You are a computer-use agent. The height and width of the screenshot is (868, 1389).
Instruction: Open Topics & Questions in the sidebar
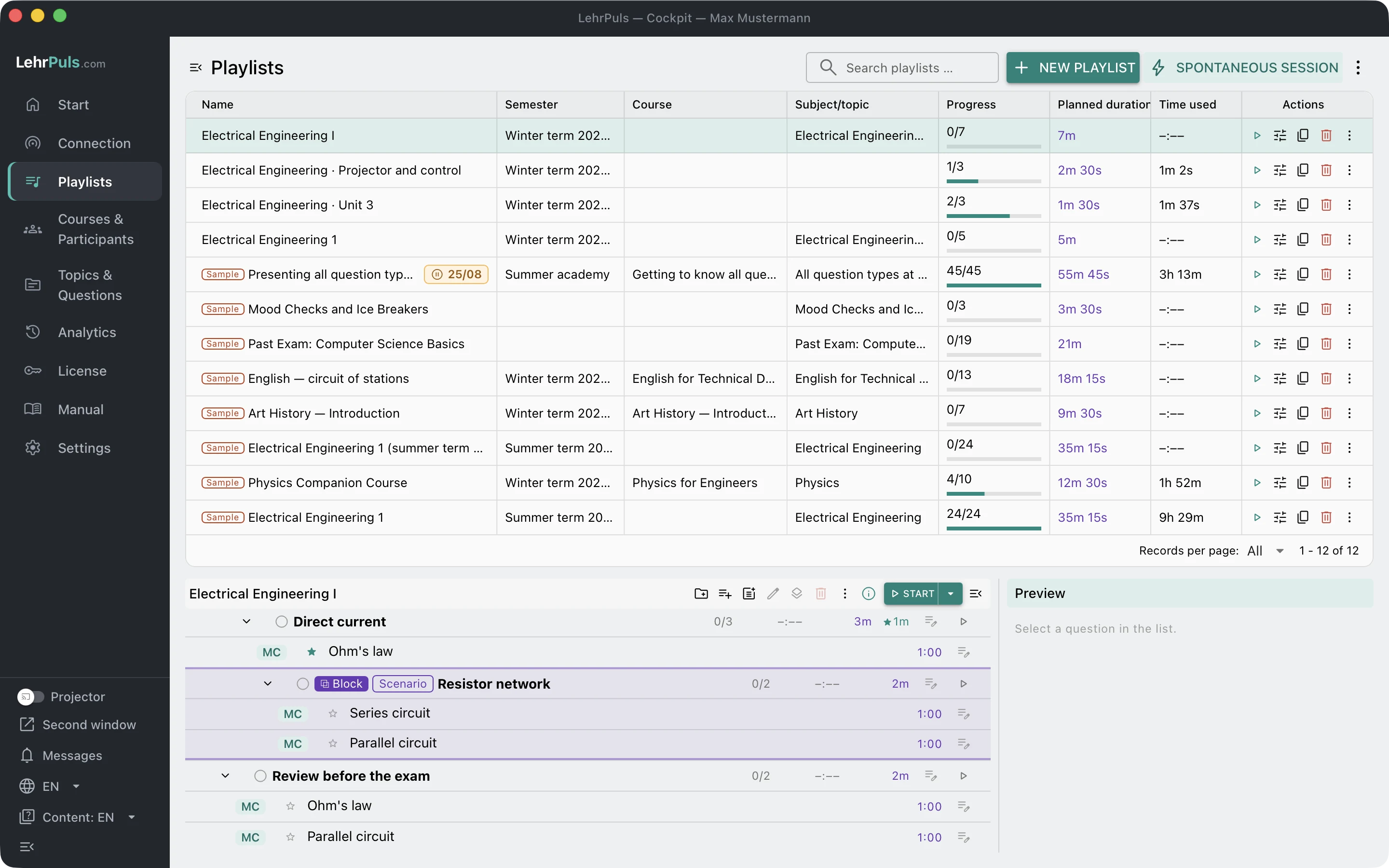coord(85,285)
